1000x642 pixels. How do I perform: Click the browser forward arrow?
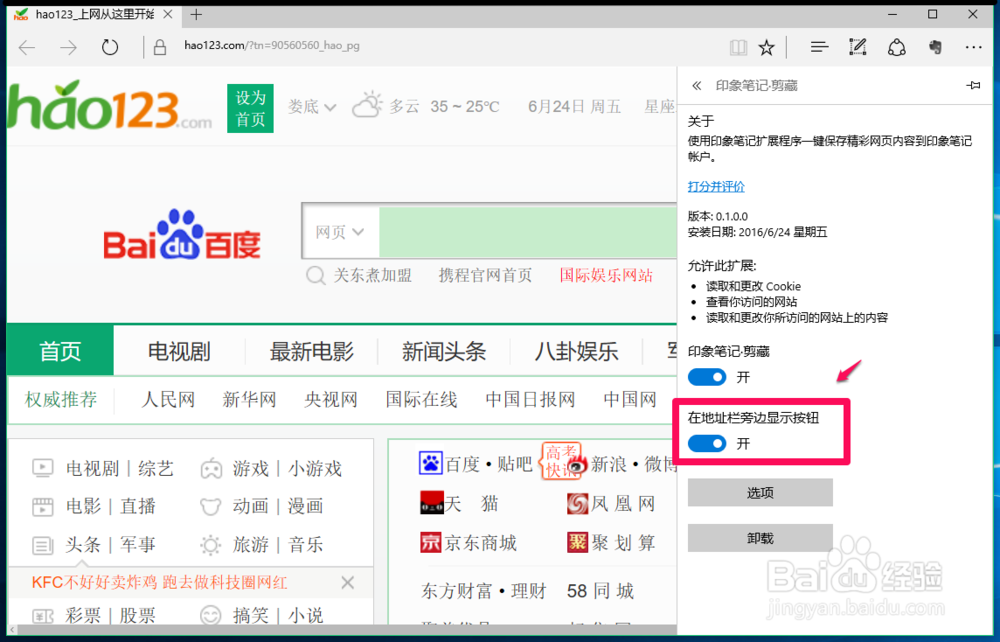pyautogui.click(x=68, y=47)
